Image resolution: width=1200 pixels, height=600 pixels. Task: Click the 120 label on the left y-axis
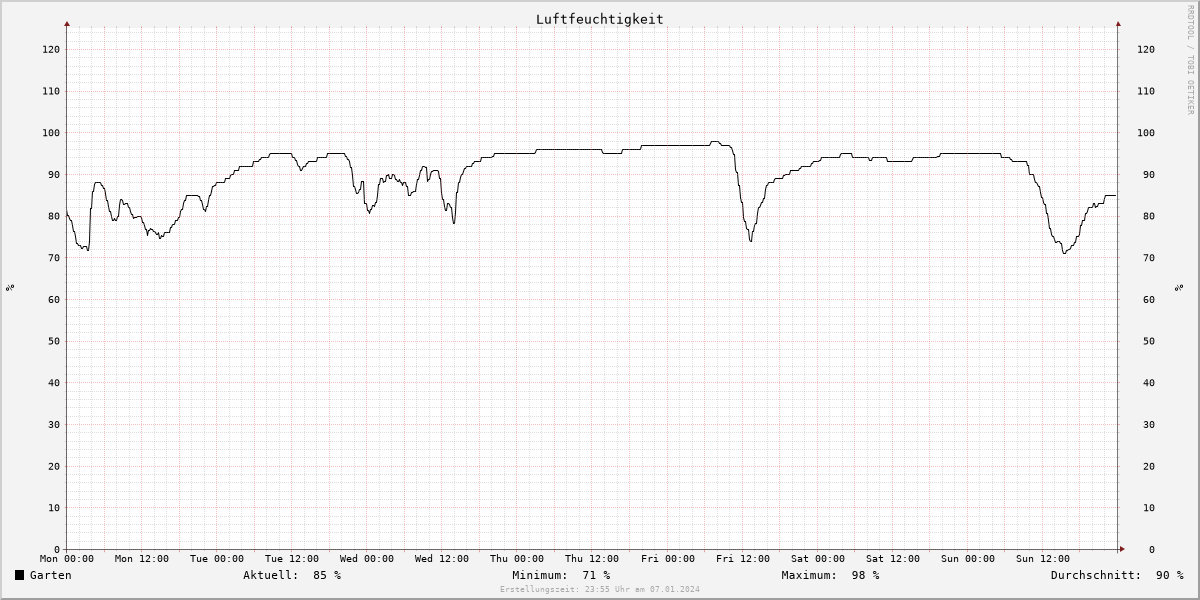point(51,49)
